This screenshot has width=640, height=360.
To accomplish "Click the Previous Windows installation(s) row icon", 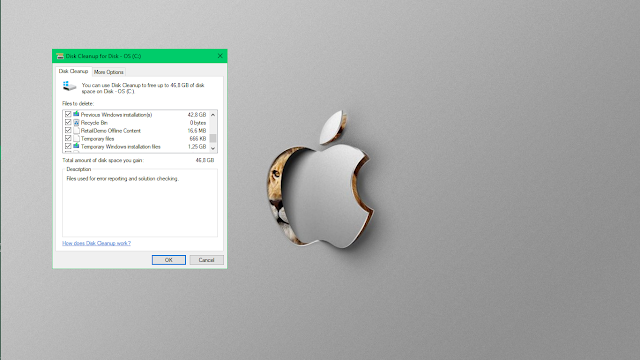I will (x=76, y=114).
